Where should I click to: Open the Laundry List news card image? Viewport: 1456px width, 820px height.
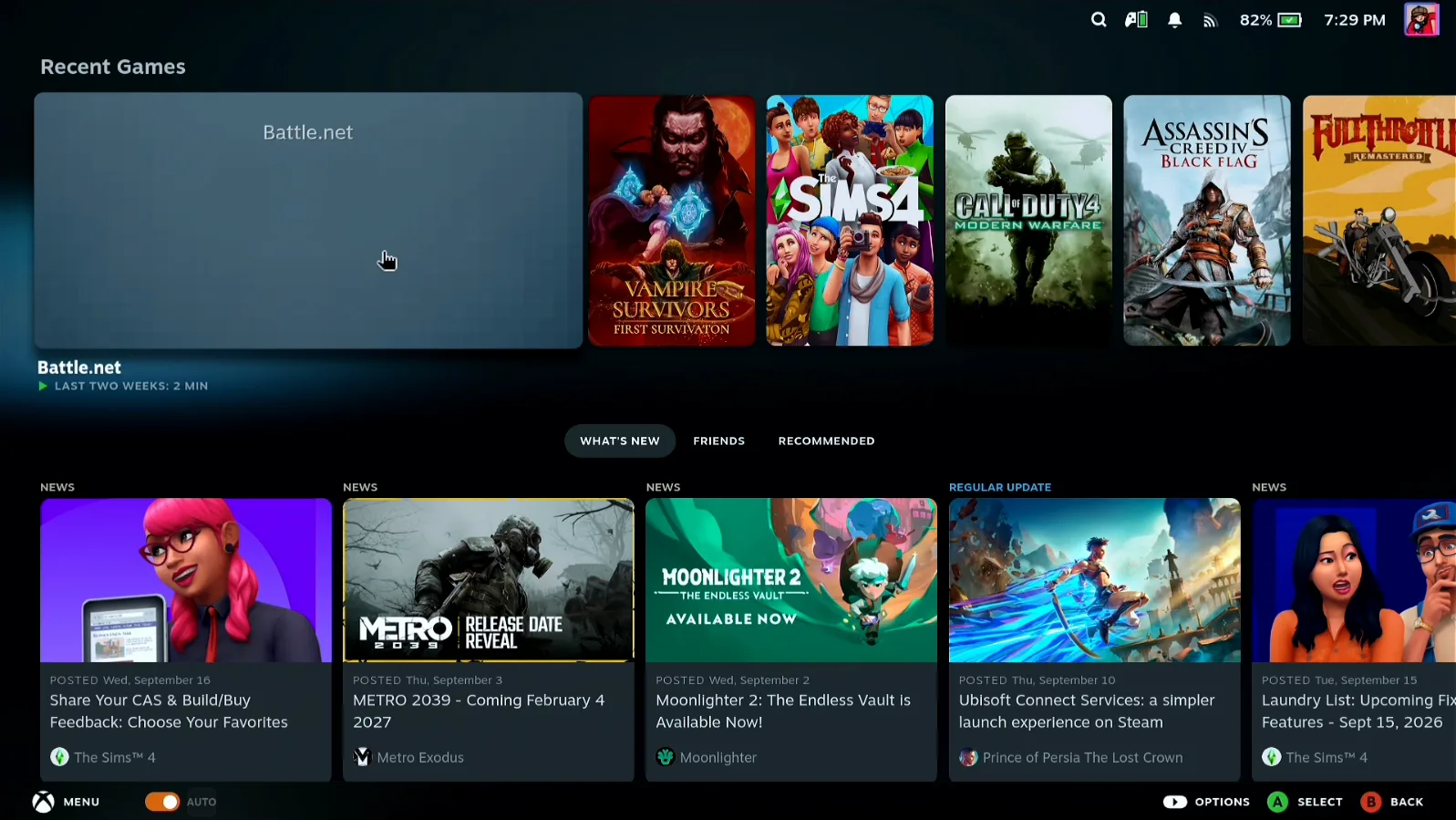point(1354,580)
